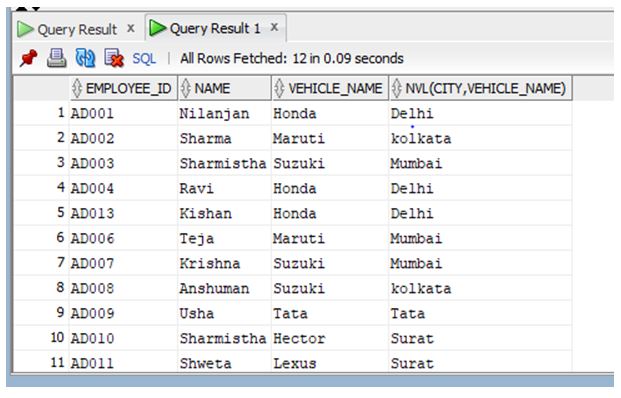Click the Mumbai cell in row AD003

tap(480, 163)
